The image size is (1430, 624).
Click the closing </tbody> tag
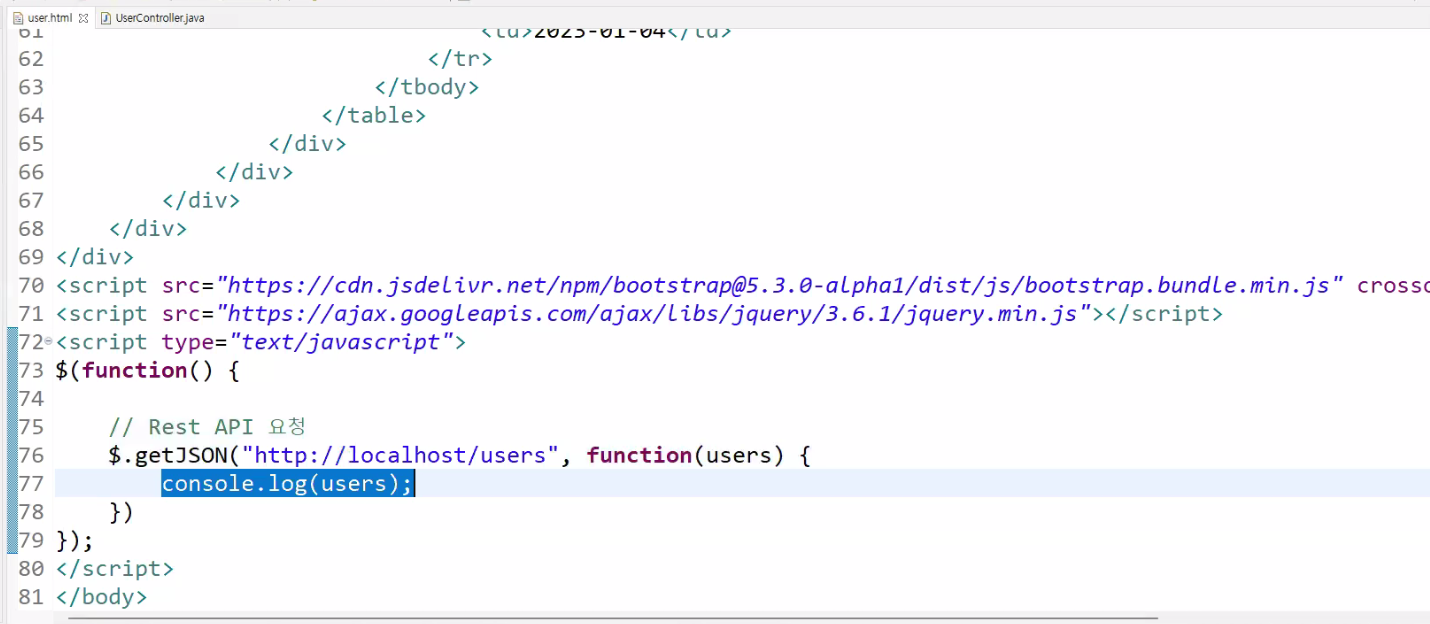coord(427,87)
